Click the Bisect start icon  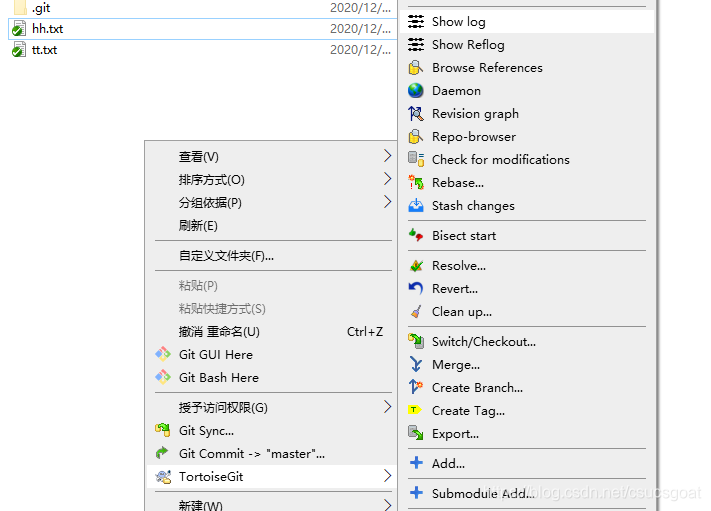(416, 235)
